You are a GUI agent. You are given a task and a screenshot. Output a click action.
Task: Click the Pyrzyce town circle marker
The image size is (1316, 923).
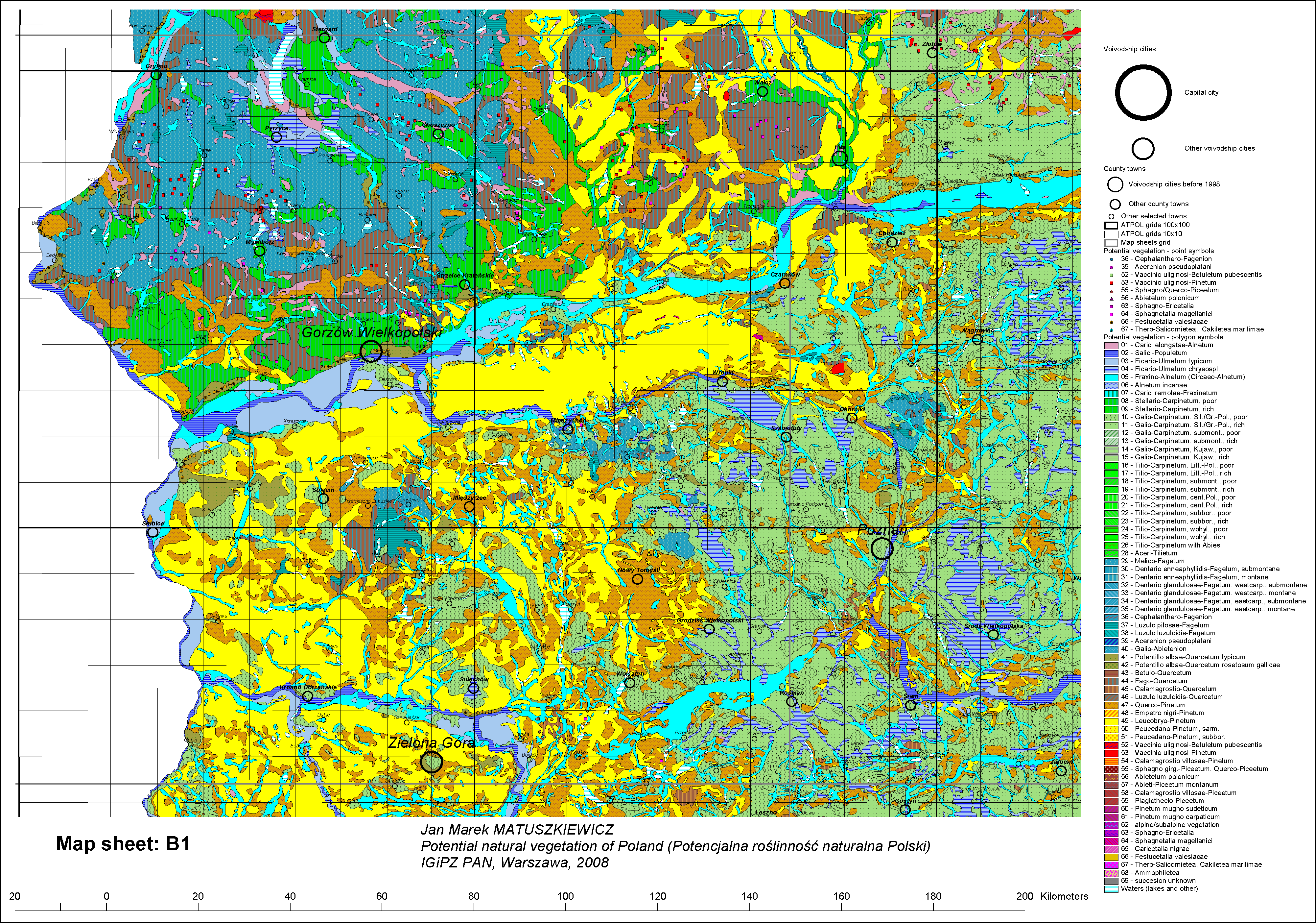(x=276, y=137)
